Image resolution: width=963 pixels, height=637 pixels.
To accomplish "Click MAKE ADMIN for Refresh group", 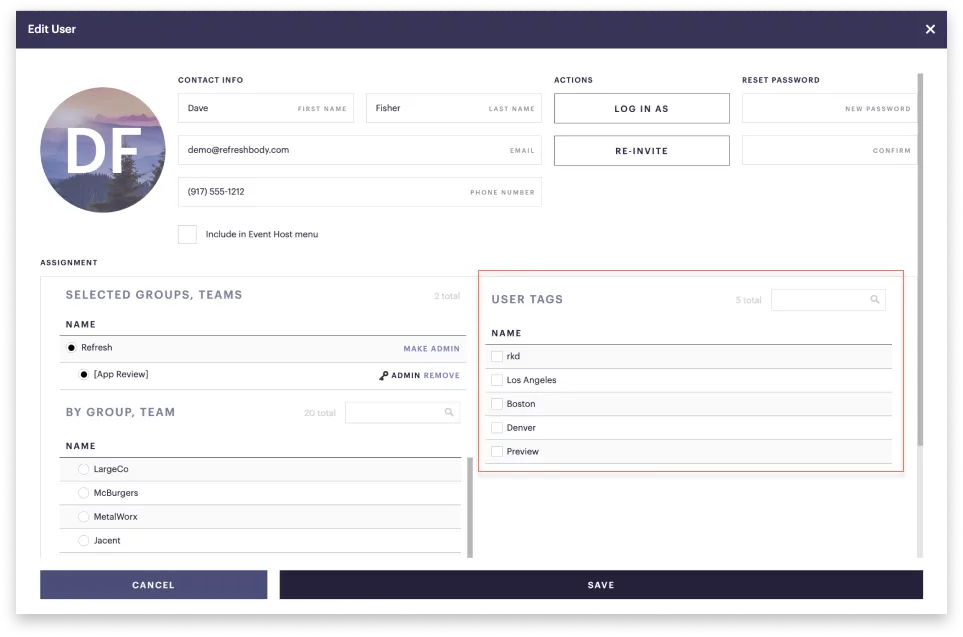I will tap(431, 348).
